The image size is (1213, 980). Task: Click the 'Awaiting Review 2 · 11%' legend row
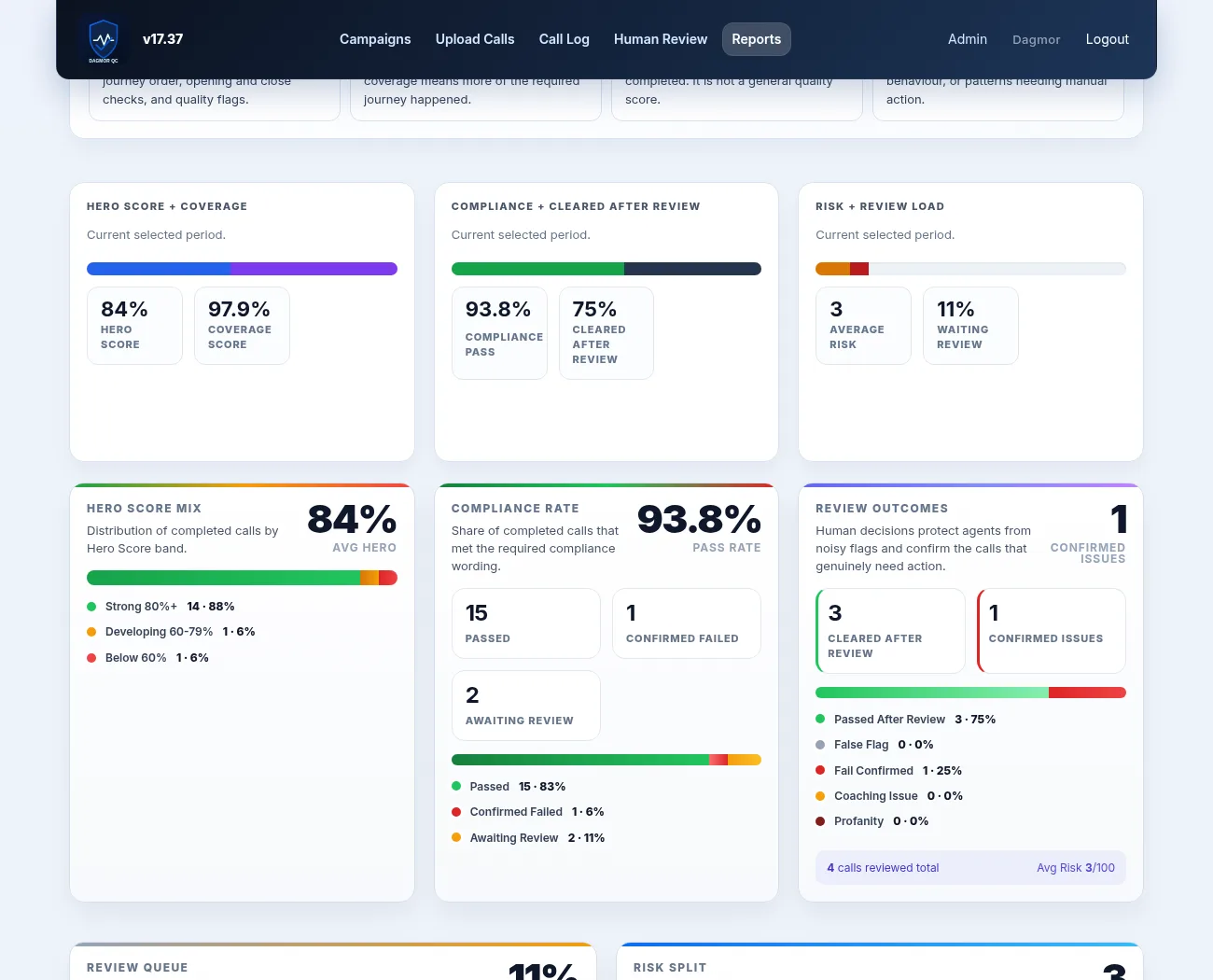coord(528,838)
